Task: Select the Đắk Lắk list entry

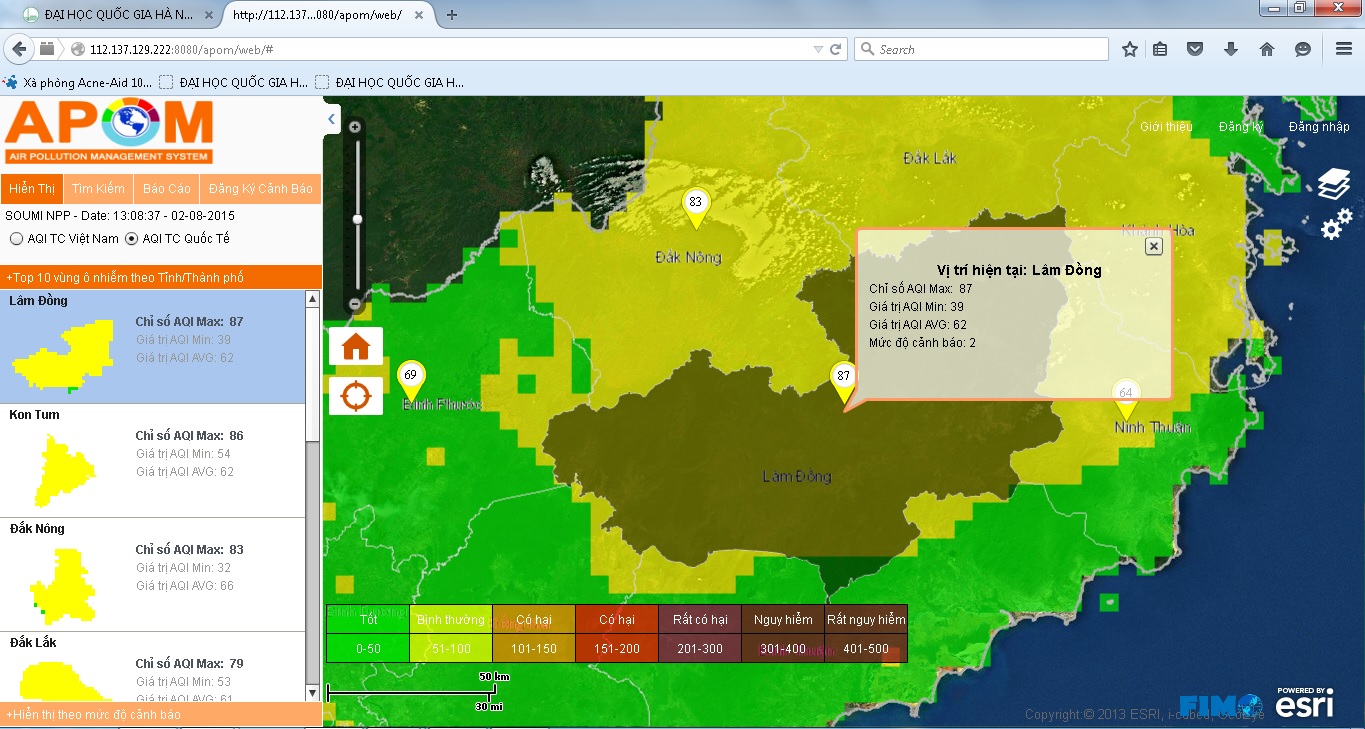Action: pos(152,666)
